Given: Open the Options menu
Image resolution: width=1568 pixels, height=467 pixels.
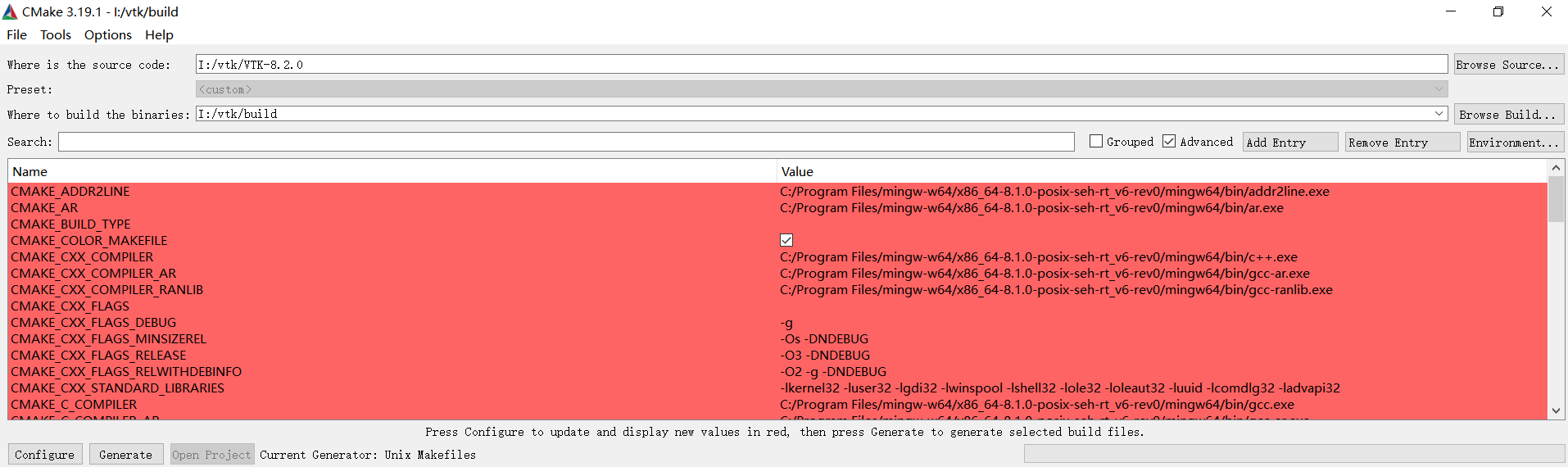Looking at the screenshot, I should pos(108,34).
